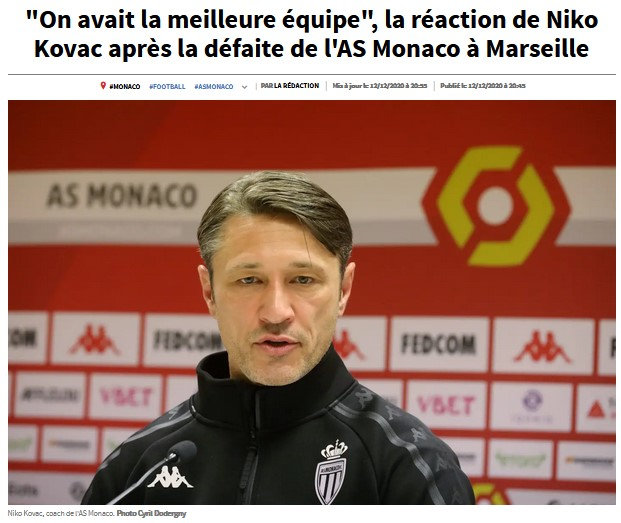The width and height of the screenshot is (621, 523).
Task: Click the AS MONACO banner text in photo
Action: click(122, 196)
